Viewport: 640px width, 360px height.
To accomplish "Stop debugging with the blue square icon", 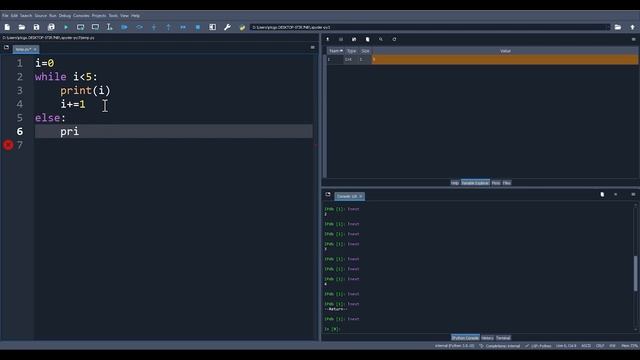I will click(198, 27).
